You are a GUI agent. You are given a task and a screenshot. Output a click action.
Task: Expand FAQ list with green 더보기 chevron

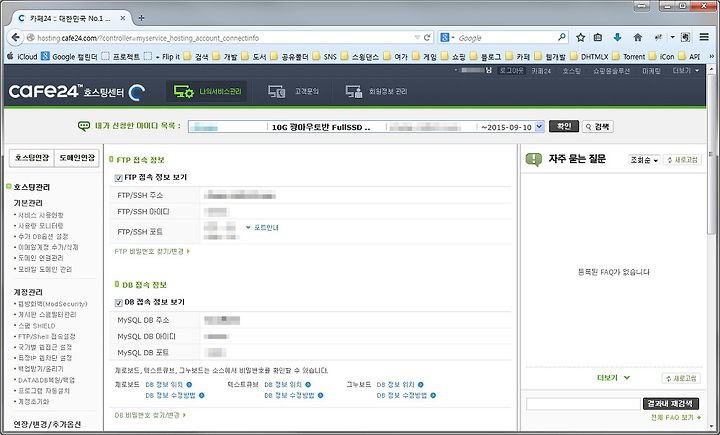tap(613, 378)
